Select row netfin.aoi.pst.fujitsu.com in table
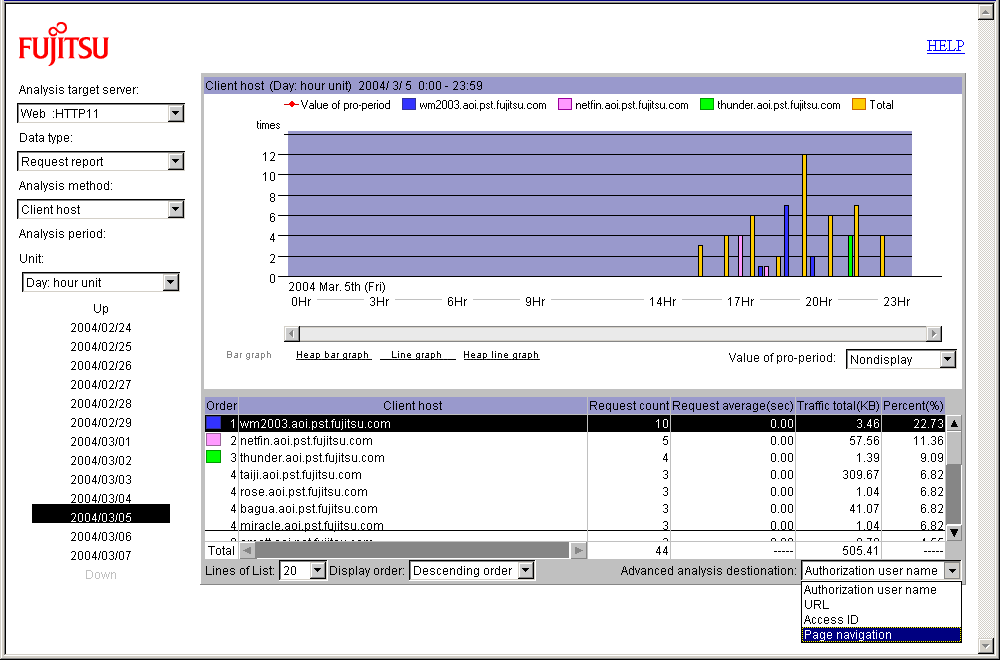This screenshot has height=660, width=1000. (x=575, y=441)
